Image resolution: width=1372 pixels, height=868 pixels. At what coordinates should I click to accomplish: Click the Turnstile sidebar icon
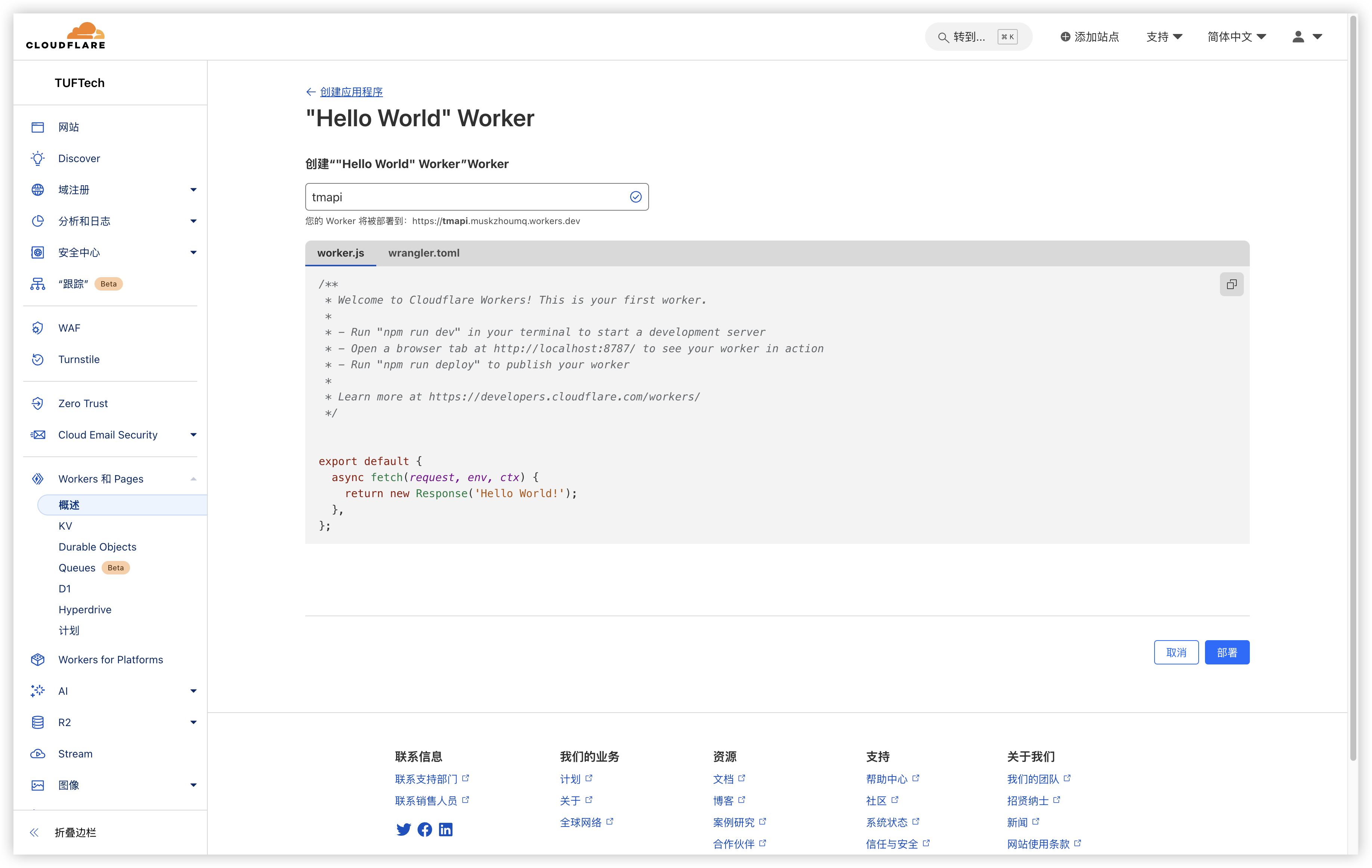click(x=38, y=359)
